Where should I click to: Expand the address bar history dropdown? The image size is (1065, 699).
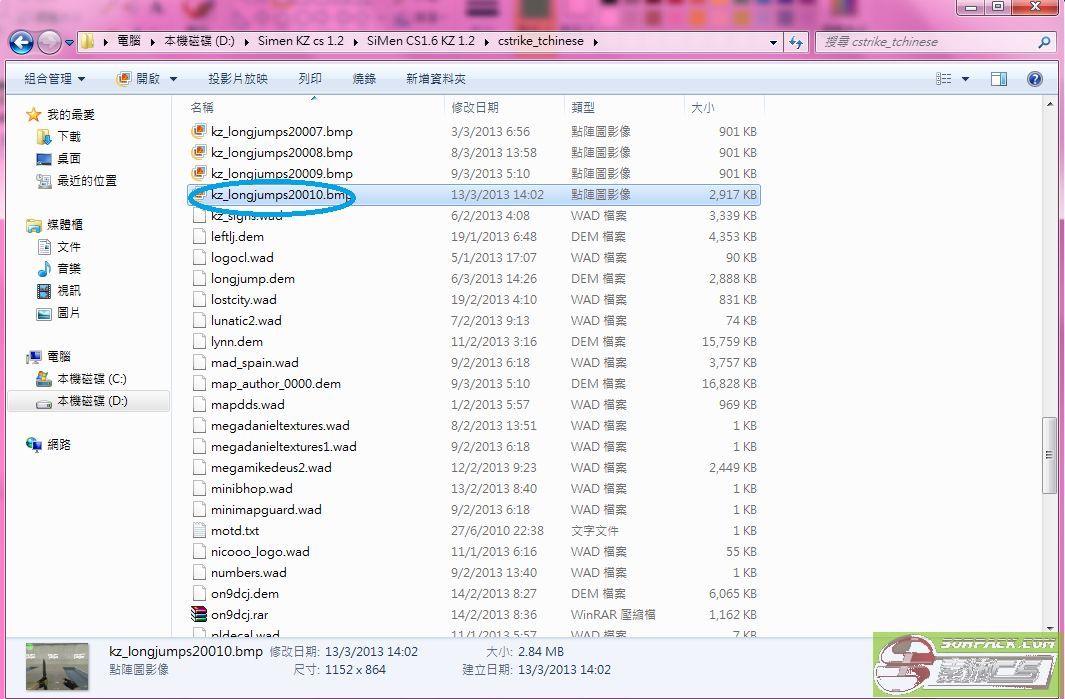(773, 42)
